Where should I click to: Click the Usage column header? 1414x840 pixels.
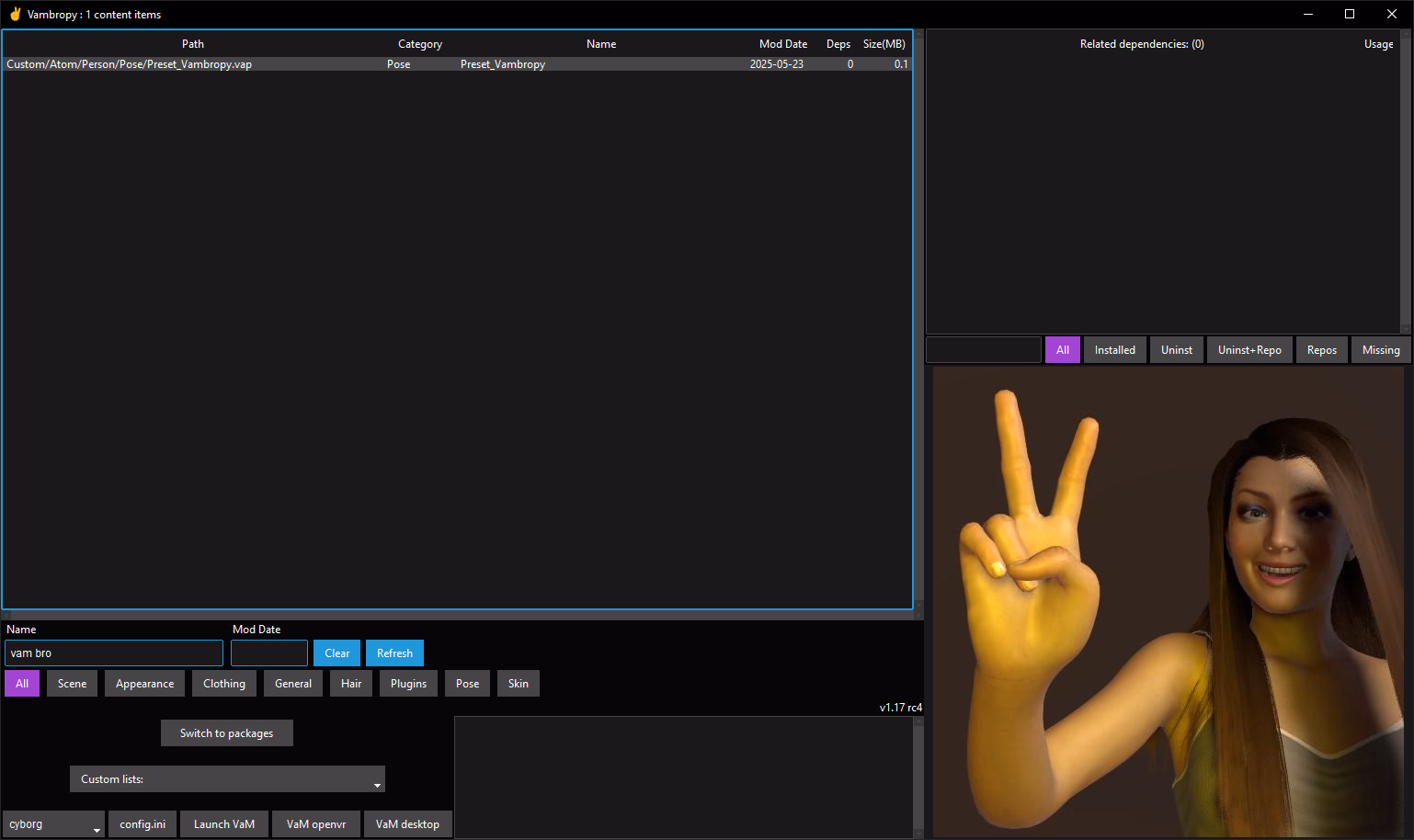1379,43
